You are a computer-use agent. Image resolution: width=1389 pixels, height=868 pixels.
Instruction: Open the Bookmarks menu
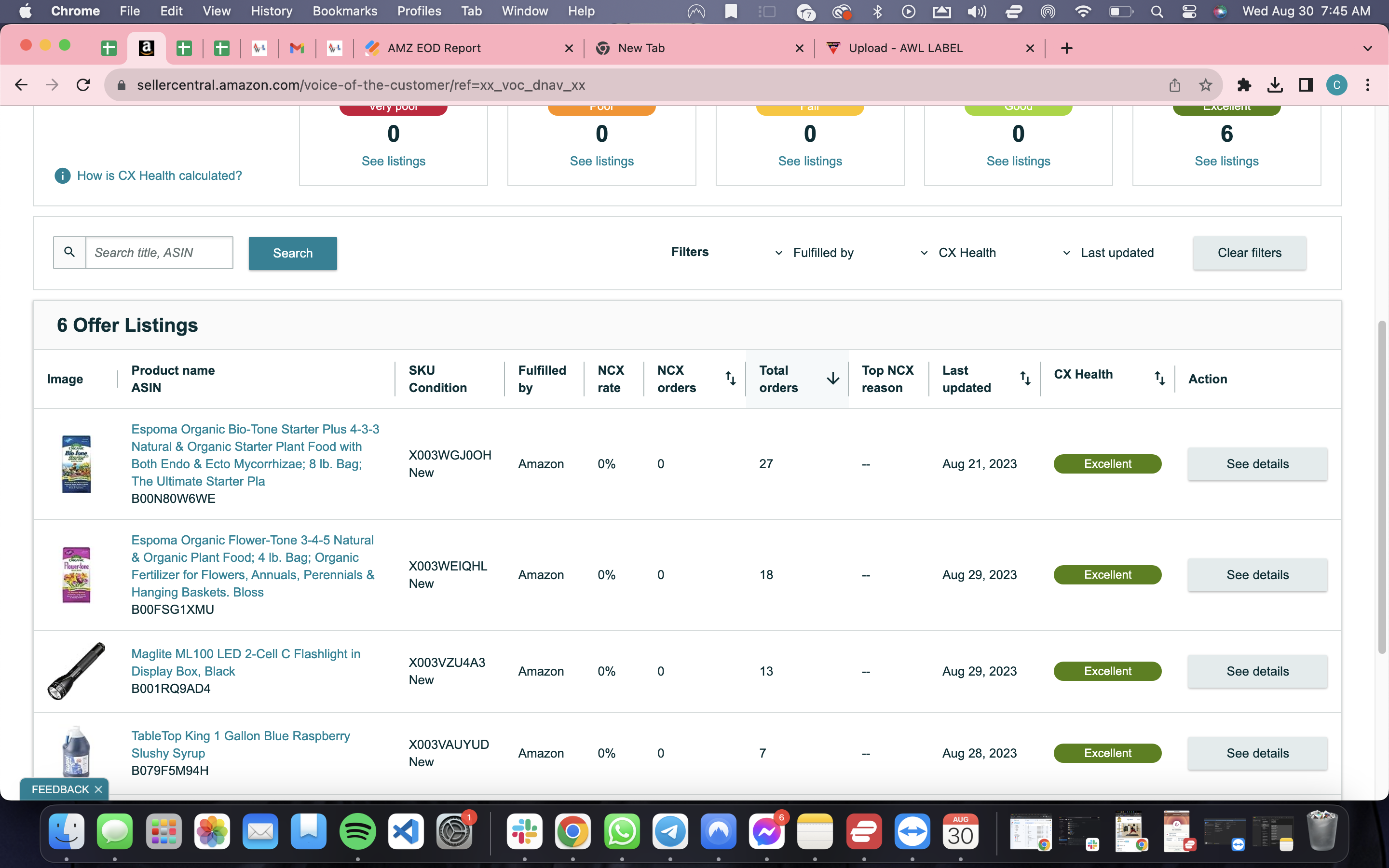pos(345,12)
